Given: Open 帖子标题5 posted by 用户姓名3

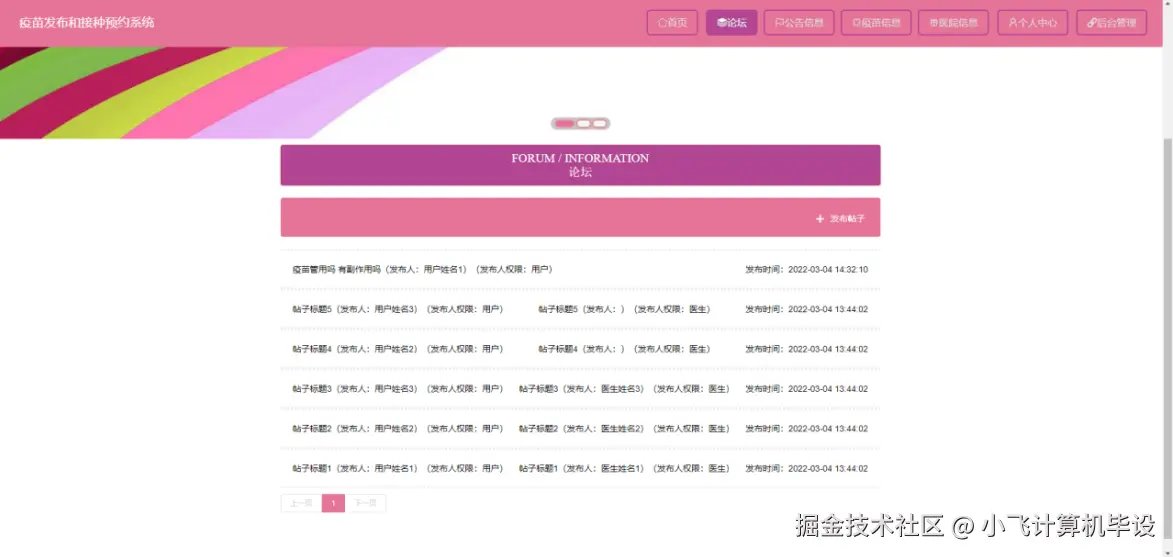Looking at the screenshot, I should [397, 309].
